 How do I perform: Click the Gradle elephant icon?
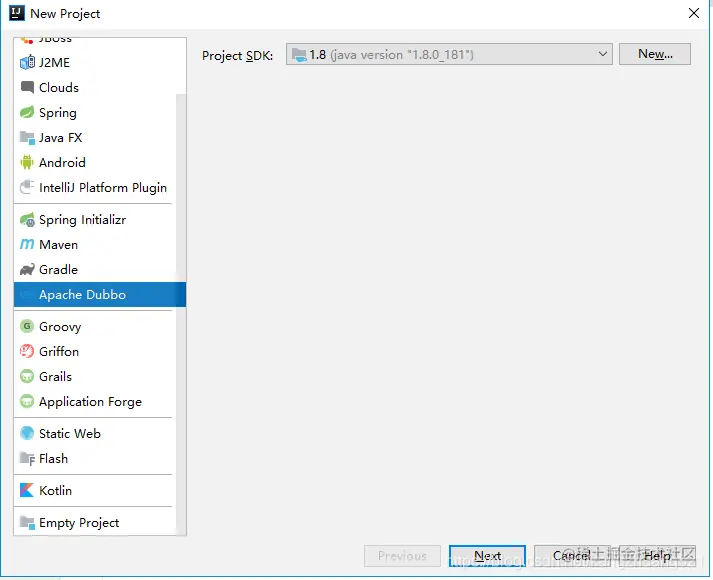(27, 270)
